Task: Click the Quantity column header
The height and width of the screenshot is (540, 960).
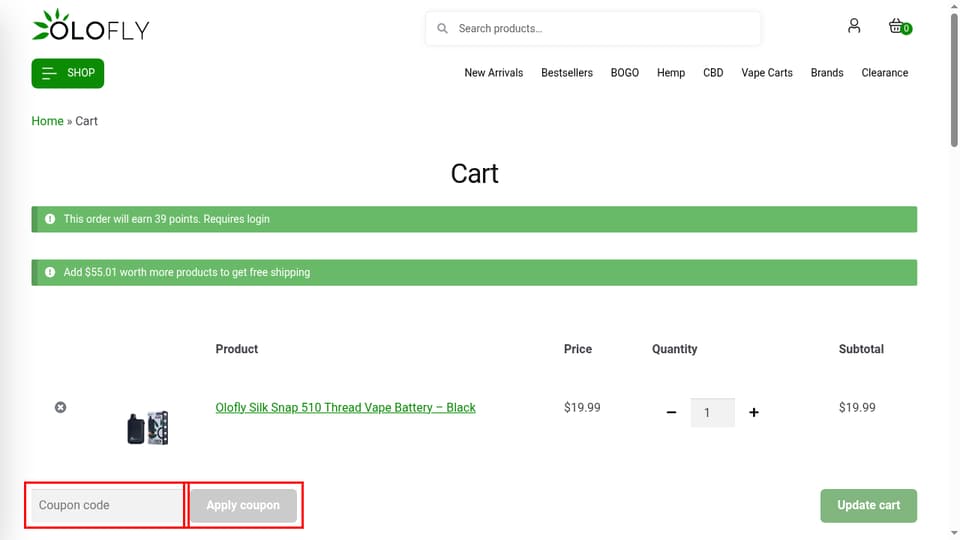Action: click(x=674, y=349)
